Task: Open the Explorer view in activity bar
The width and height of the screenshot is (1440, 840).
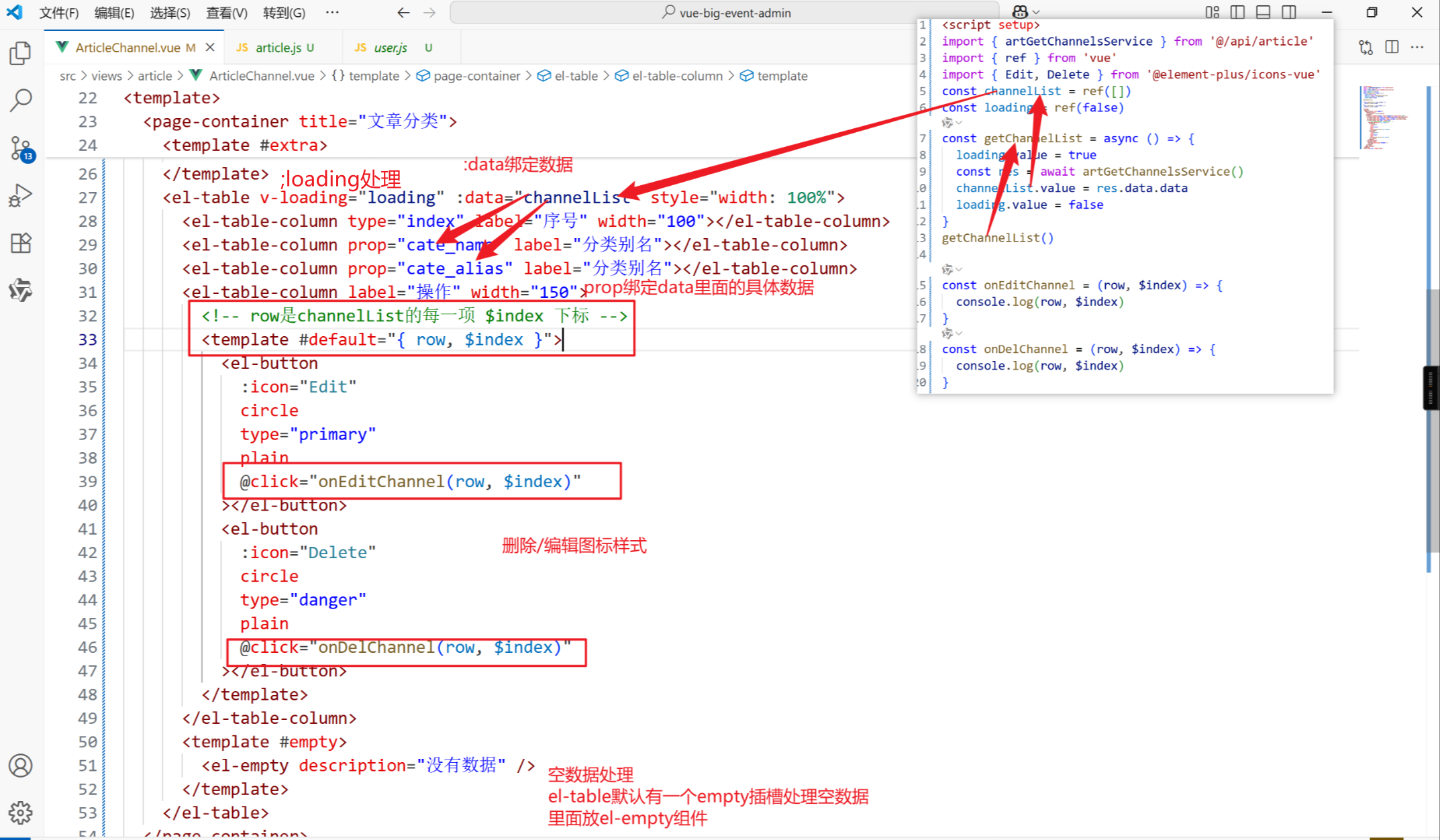Action: click(x=21, y=54)
